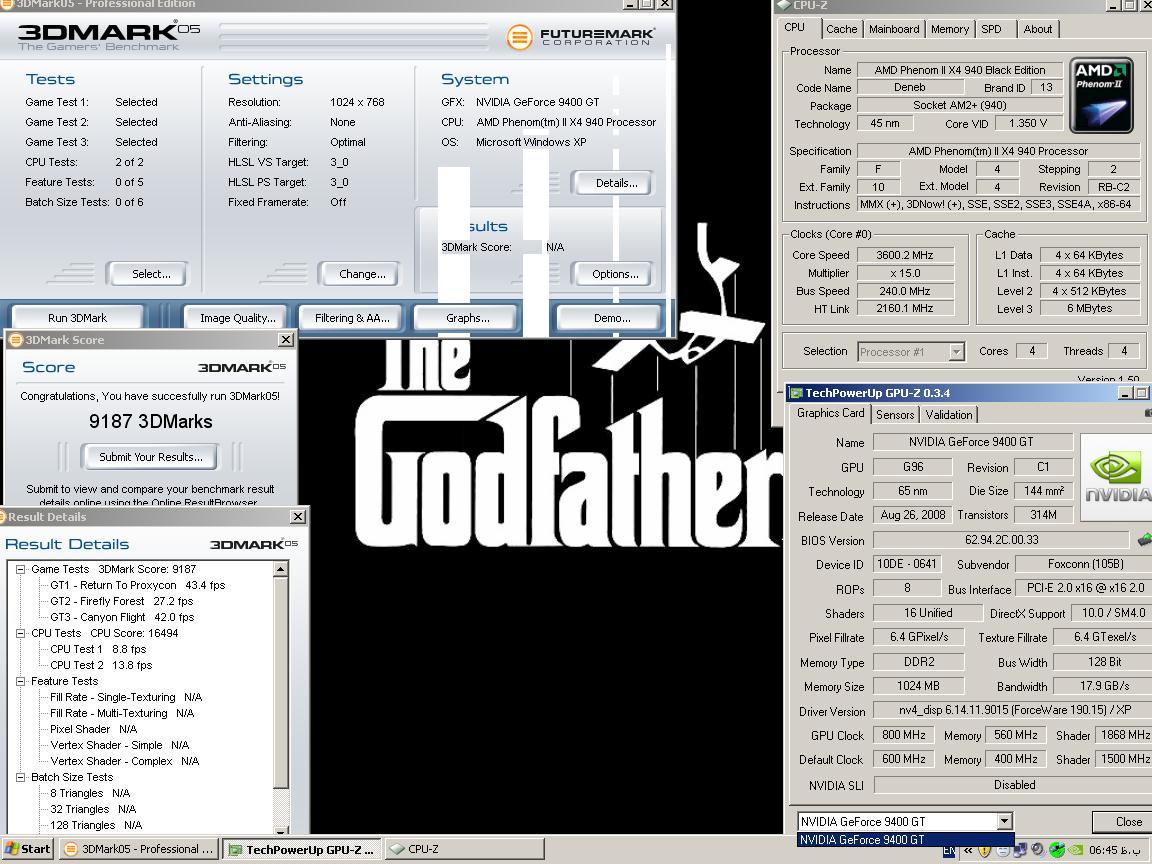Image resolution: width=1152 pixels, height=864 pixels.
Task: Expand hidden tray icons with double chevron
Action: 968,851
